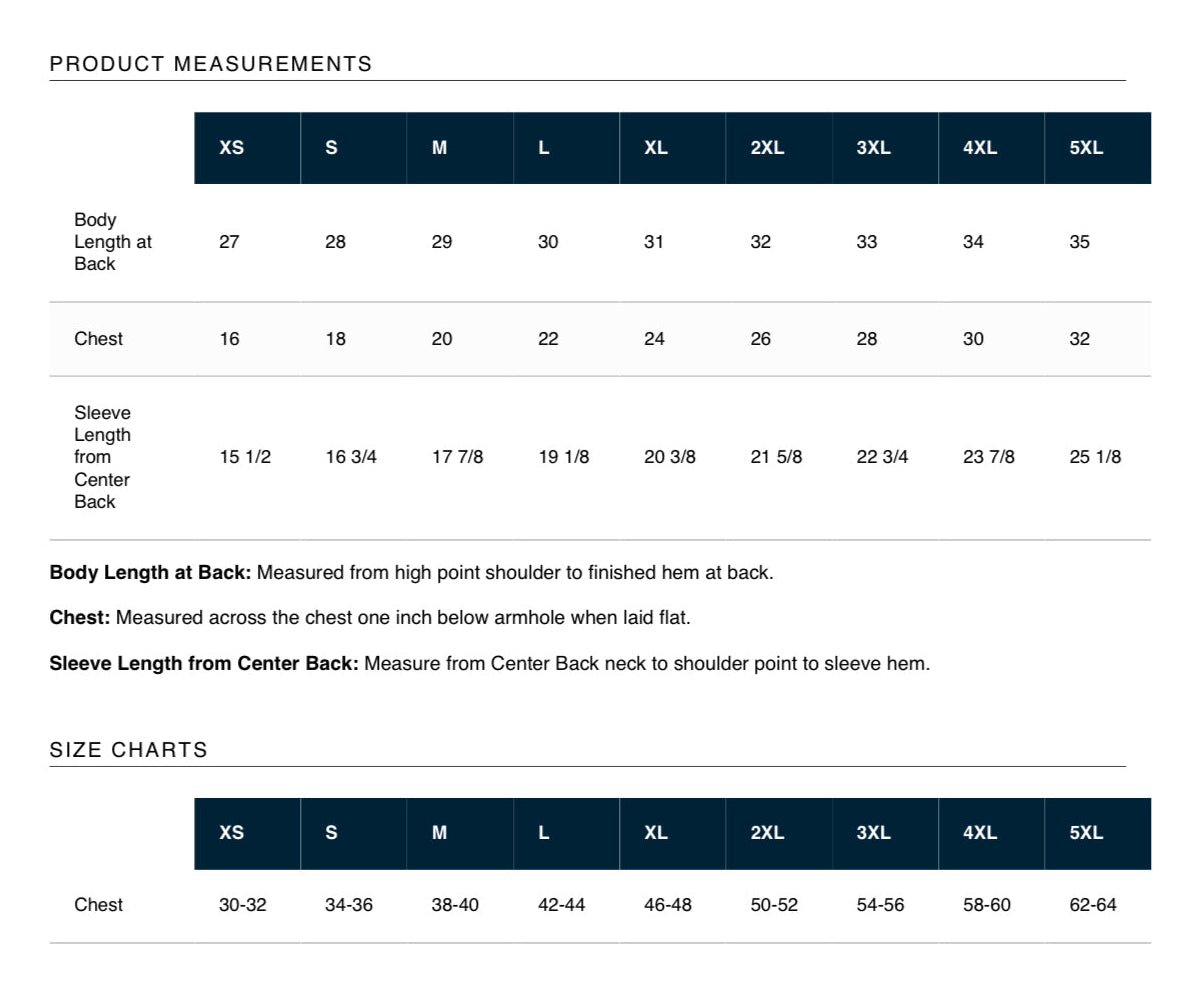The width and height of the screenshot is (1190, 993).
Task: Click the Sleeve Length from Center Back row label
Action: point(103,457)
